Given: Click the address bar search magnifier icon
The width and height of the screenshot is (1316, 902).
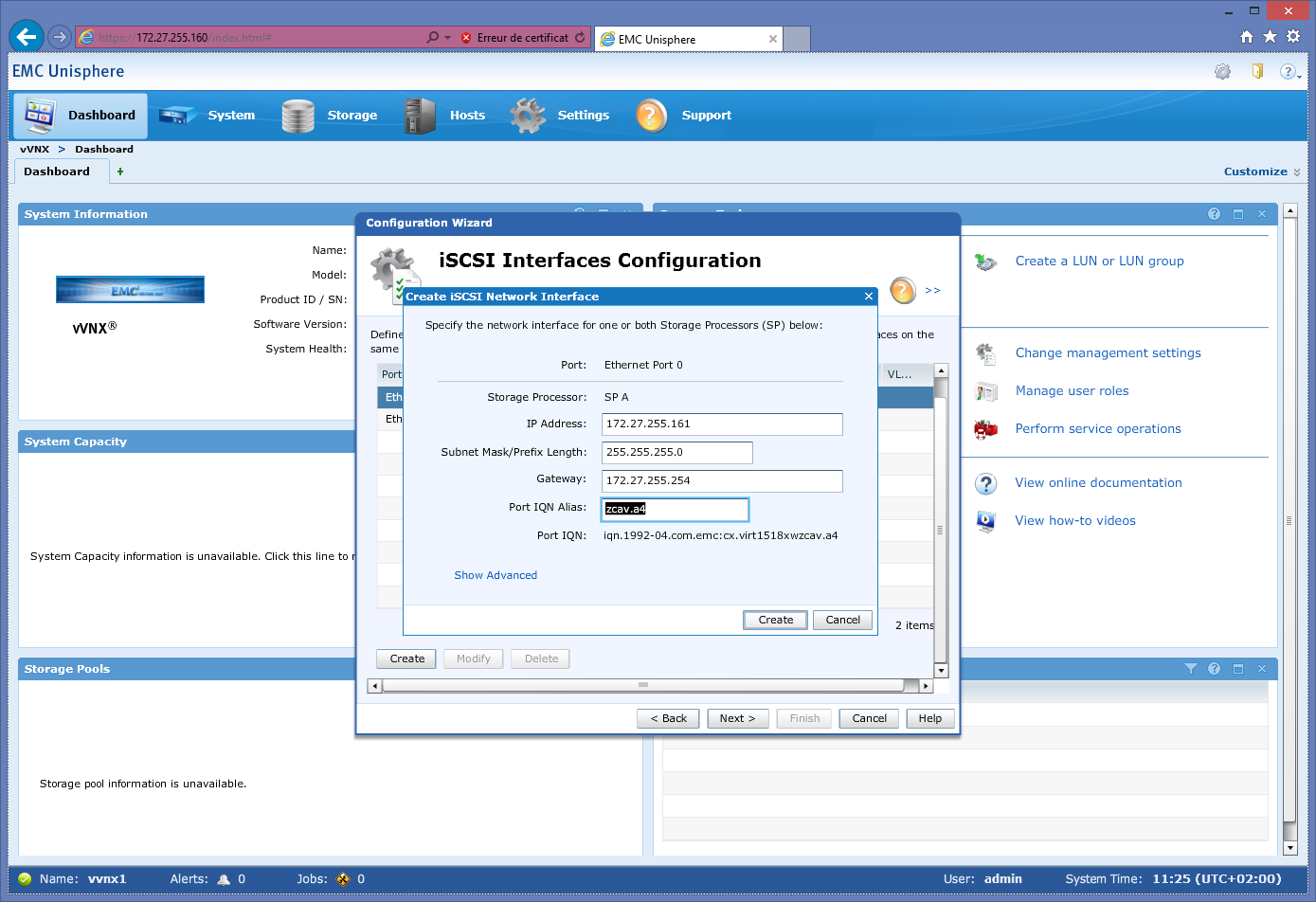Looking at the screenshot, I should tap(433, 38).
